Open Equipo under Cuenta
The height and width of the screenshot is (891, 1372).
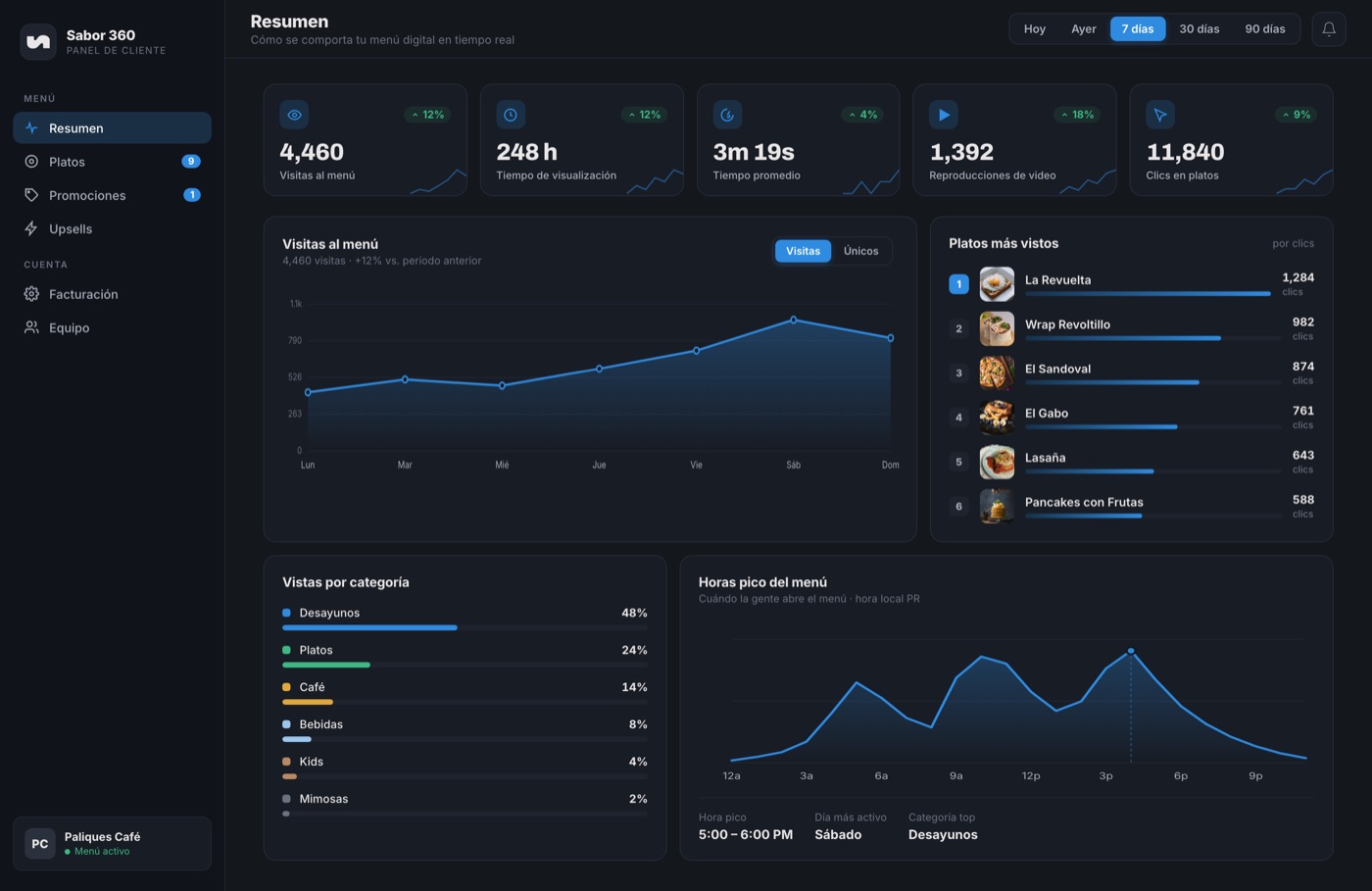(112, 327)
